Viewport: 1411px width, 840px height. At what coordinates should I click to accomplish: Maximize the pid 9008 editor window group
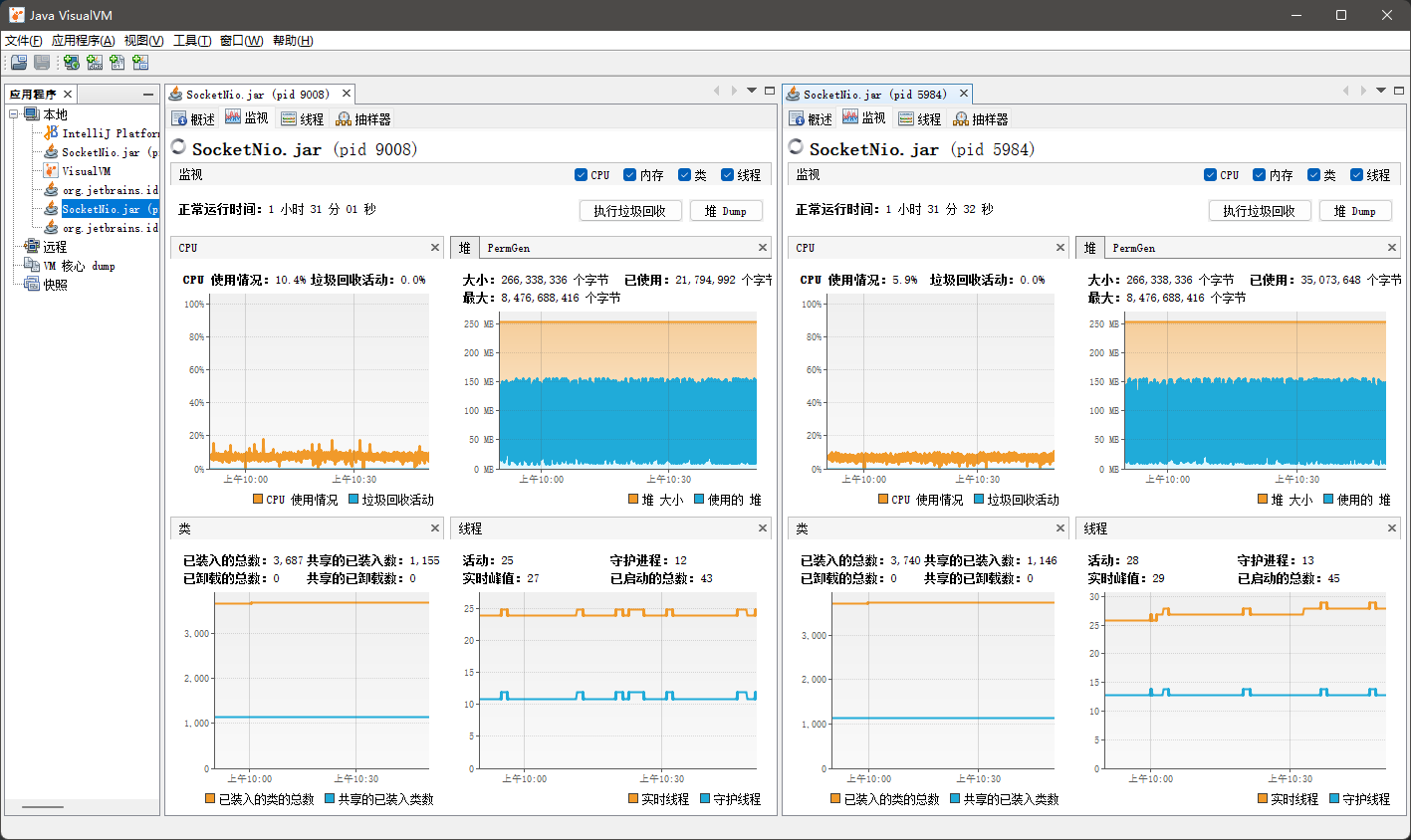click(x=770, y=91)
